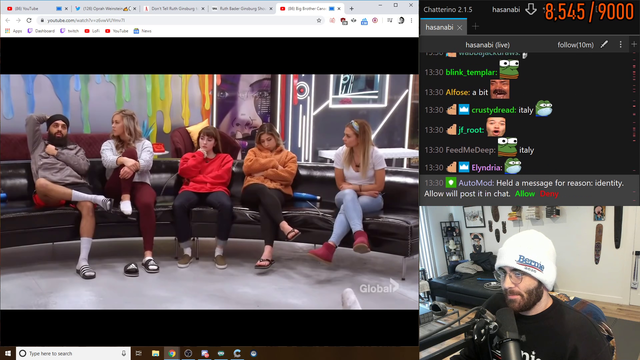Open the Apps bookmark shortcut
The width and height of the screenshot is (640, 360).
tap(13, 31)
